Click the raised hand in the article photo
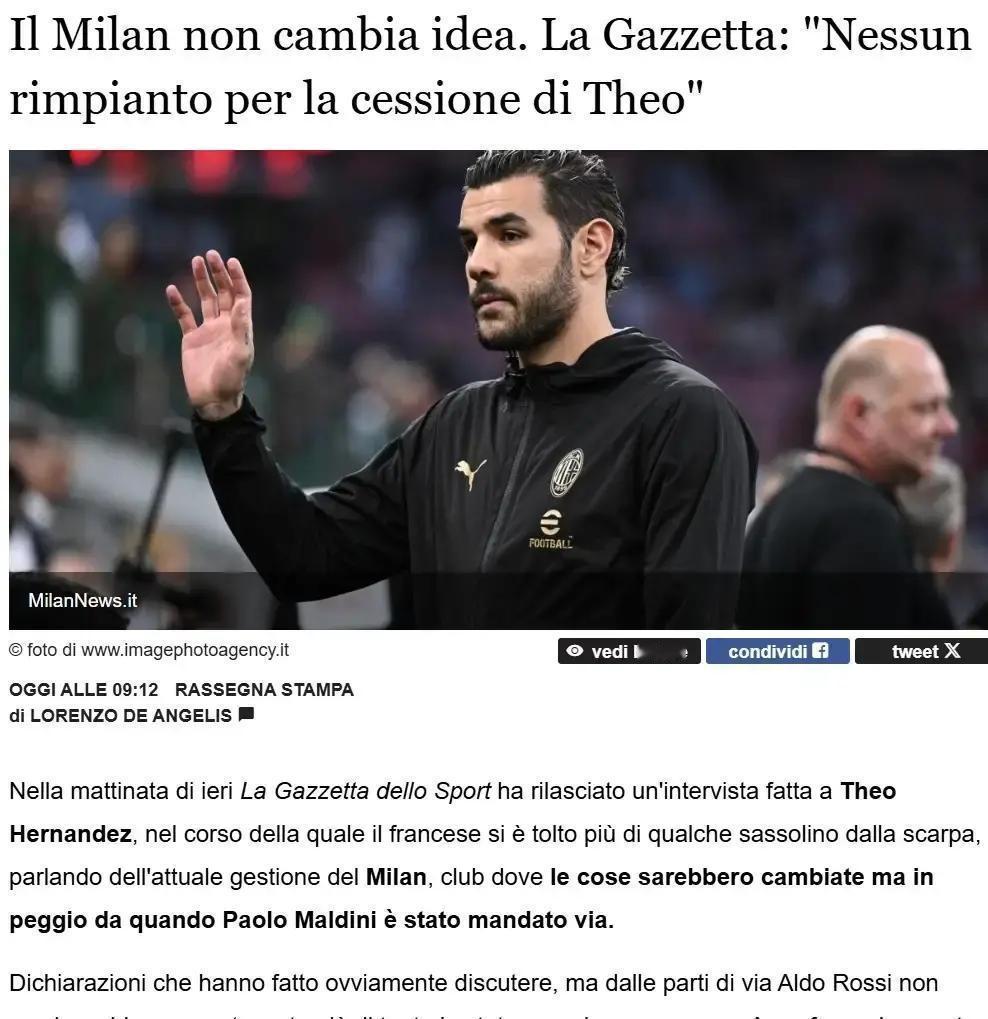This screenshot has width=988, height=1019. click(x=212, y=333)
